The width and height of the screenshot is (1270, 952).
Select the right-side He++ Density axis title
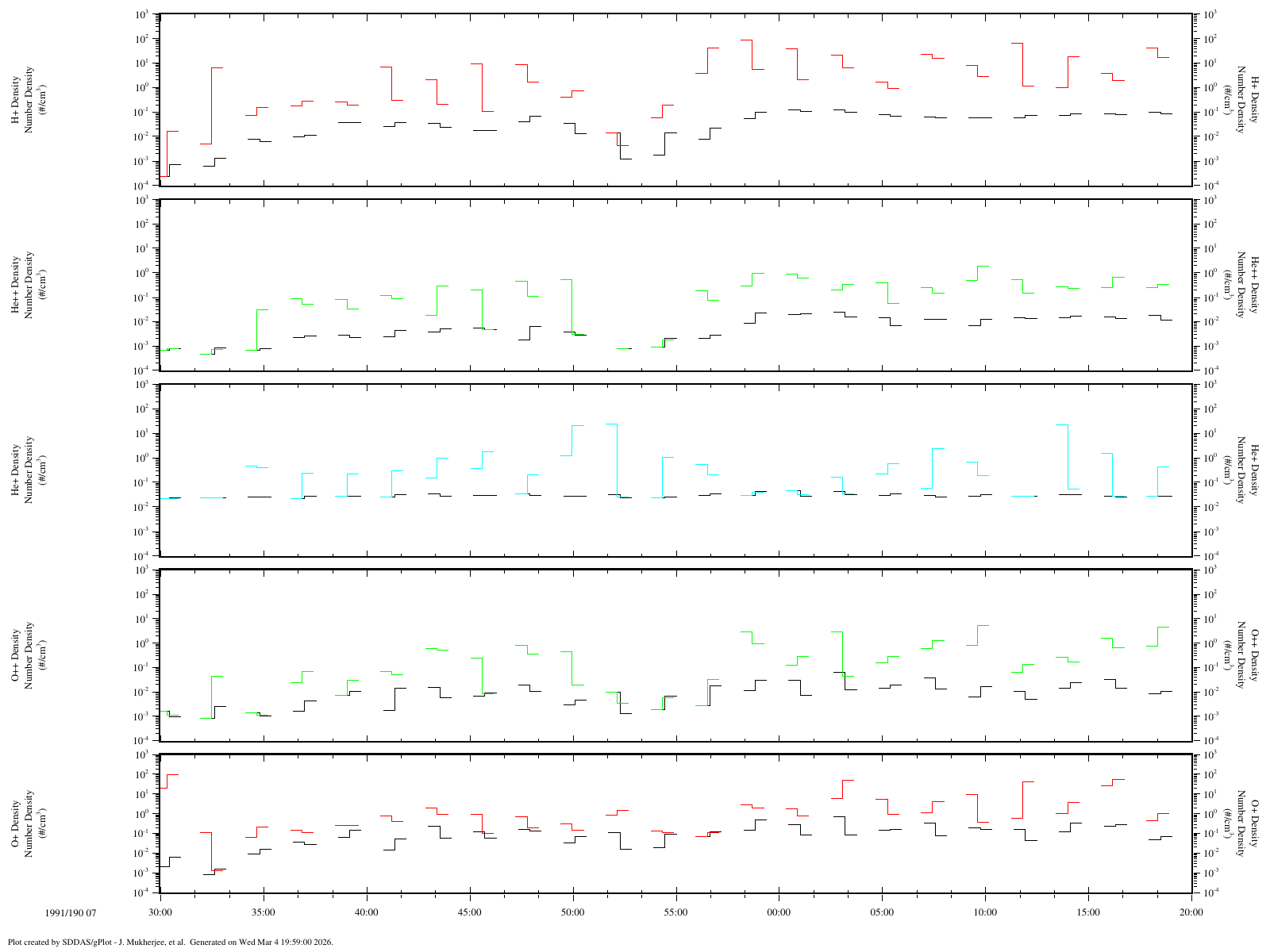pyautogui.click(x=1255, y=285)
